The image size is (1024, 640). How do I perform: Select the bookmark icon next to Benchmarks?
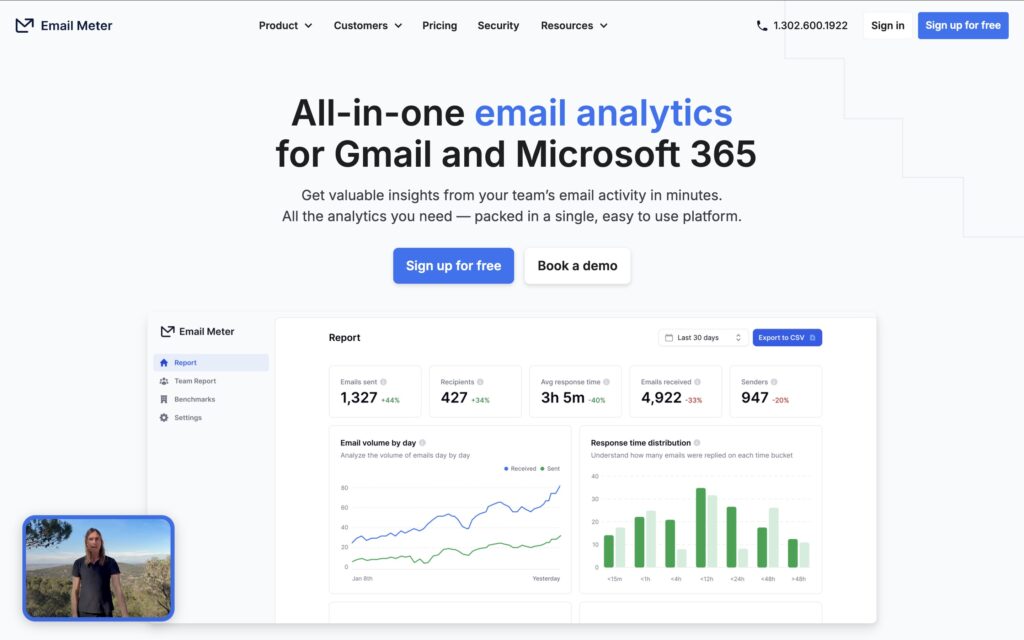pyautogui.click(x=164, y=399)
